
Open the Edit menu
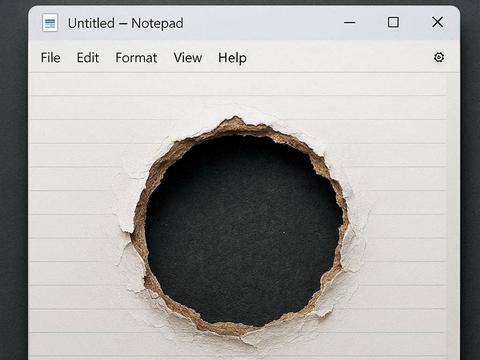(88, 58)
